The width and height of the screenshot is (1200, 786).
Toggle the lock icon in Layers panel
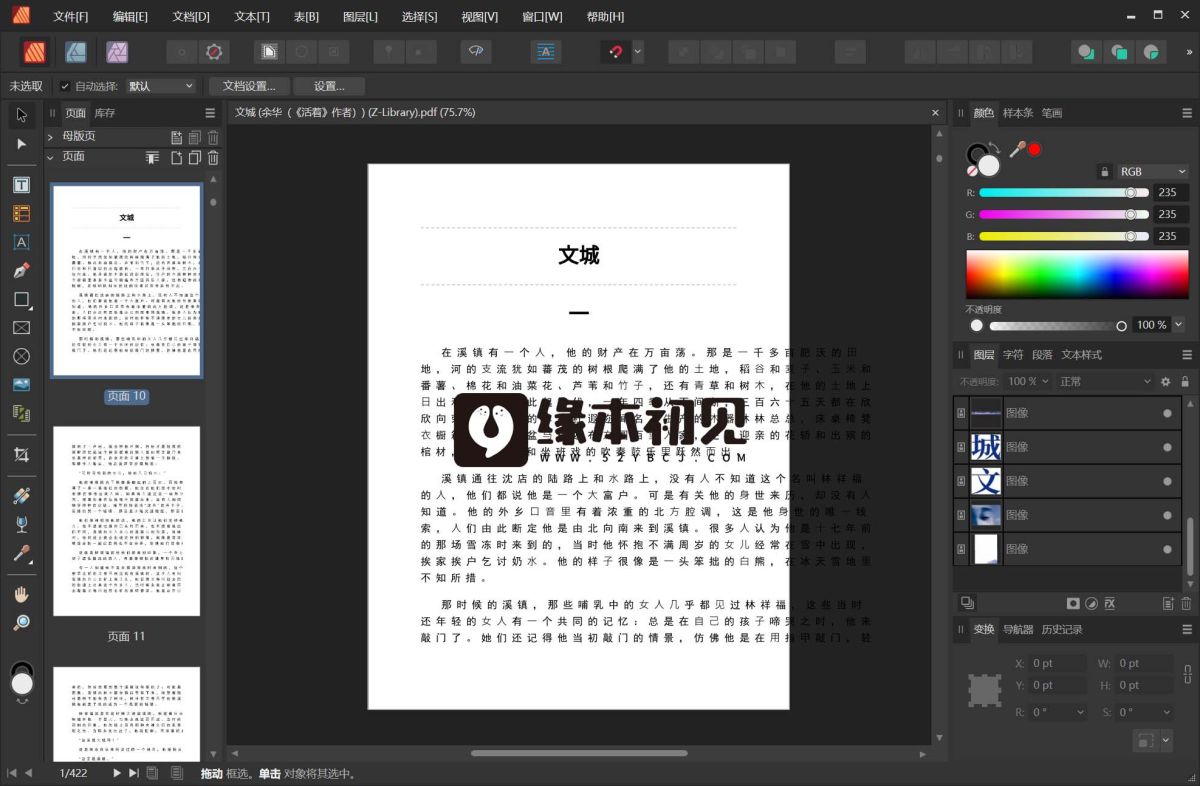1185,381
